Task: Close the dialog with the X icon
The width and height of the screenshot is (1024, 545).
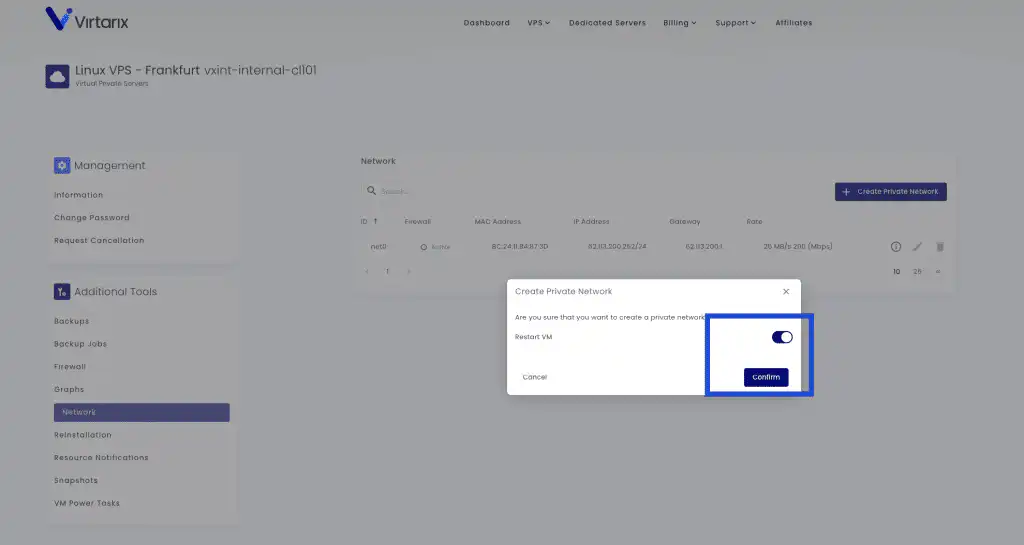Action: point(786,291)
